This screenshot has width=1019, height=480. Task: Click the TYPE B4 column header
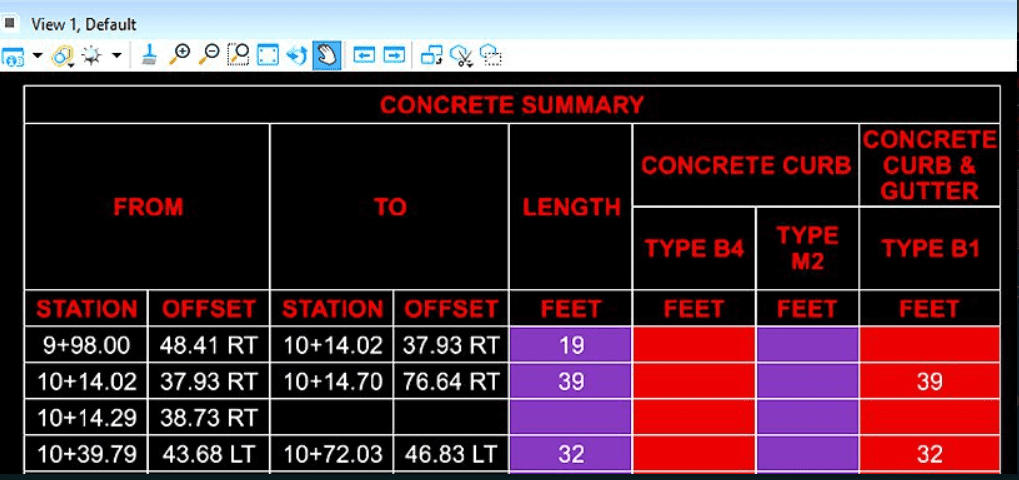click(x=694, y=248)
